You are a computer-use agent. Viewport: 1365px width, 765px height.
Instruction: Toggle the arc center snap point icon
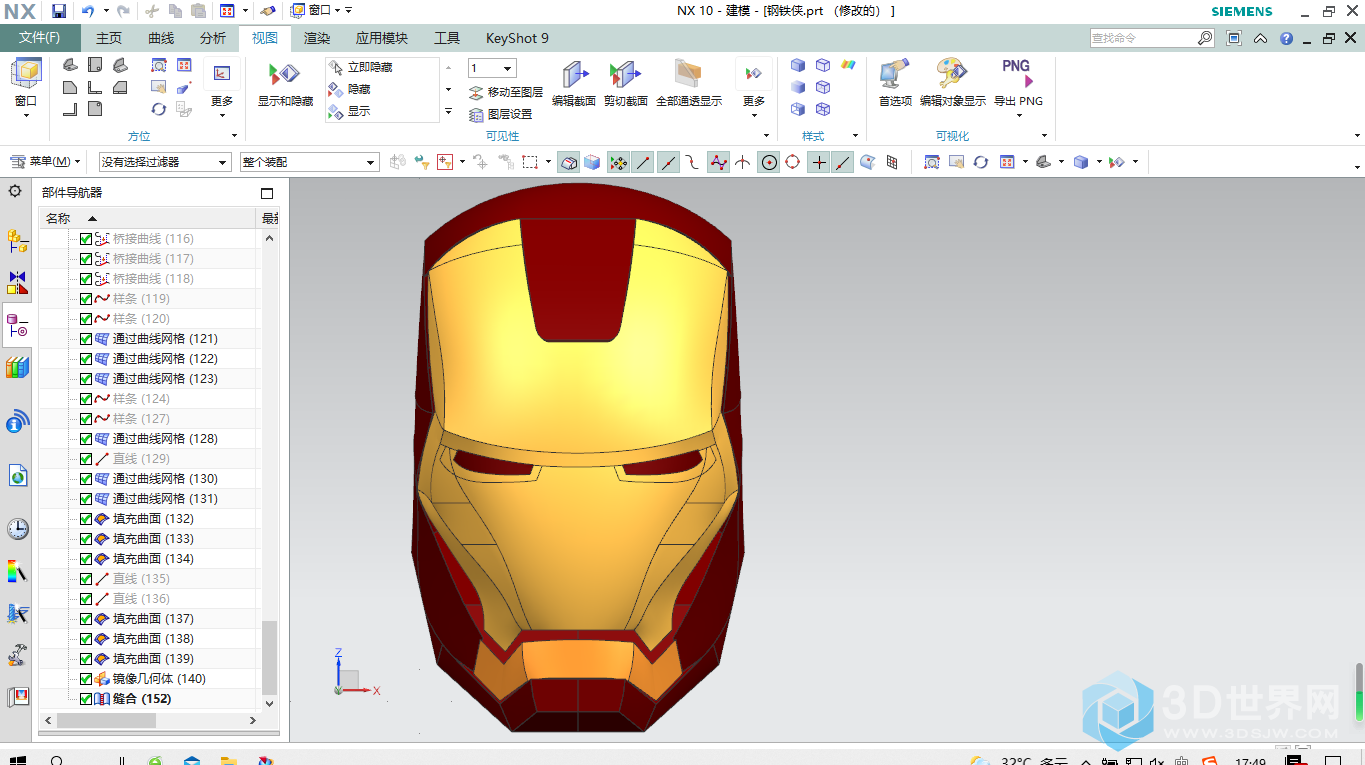(x=768, y=162)
